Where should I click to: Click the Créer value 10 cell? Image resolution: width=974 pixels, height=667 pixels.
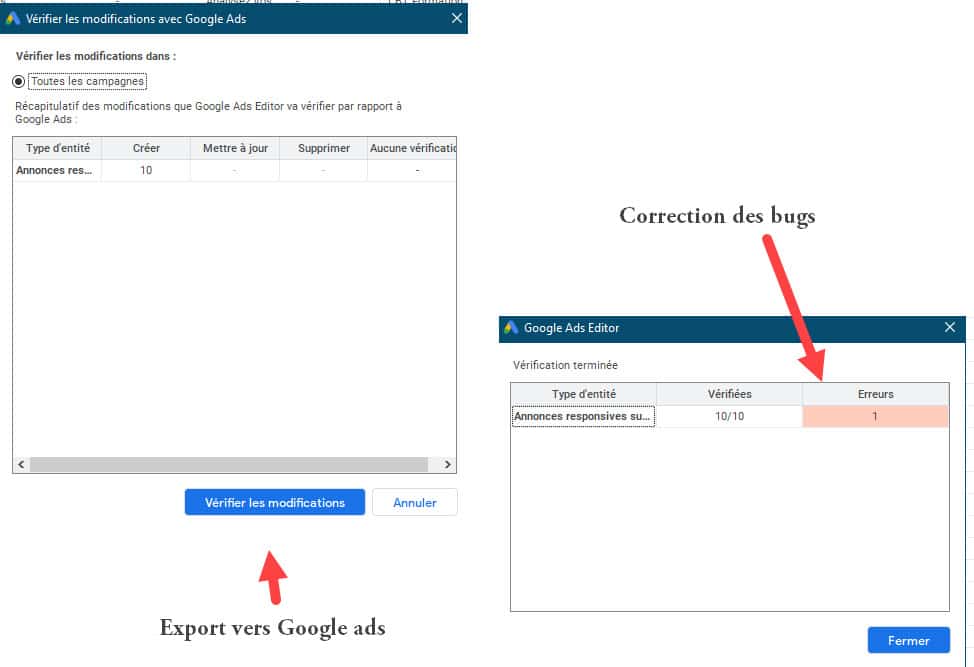point(146,170)
